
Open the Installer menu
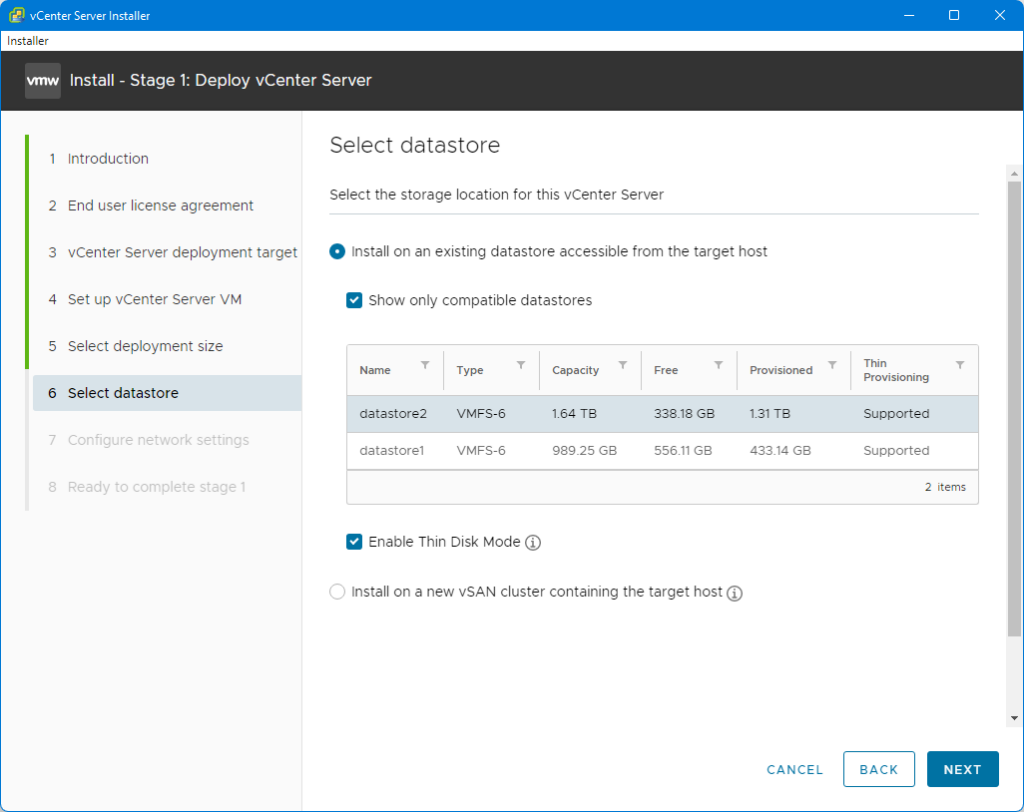point(27,41)
